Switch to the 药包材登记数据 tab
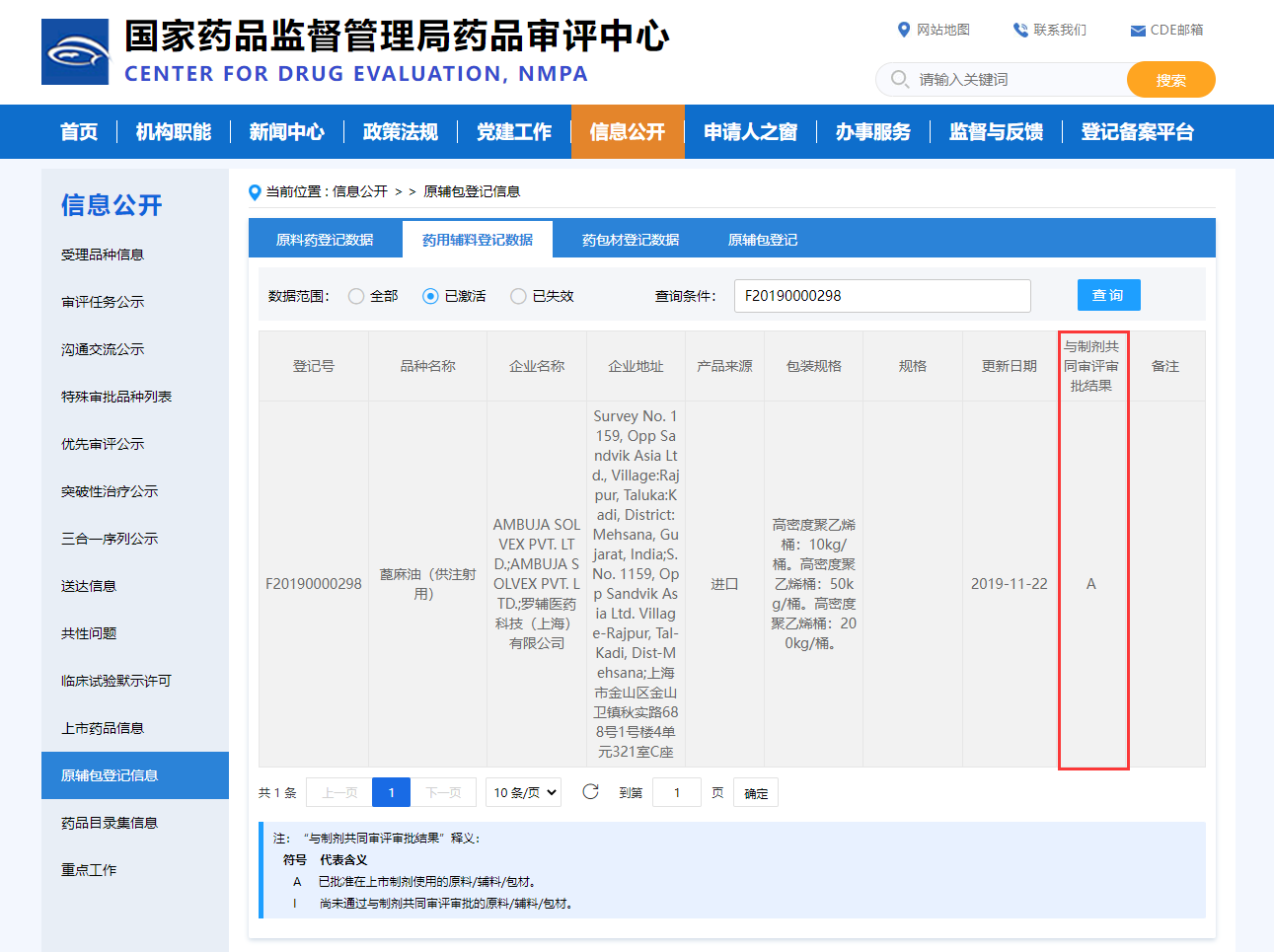This screenshot has width=1274, height=952. pyautogui.click(x=629, y=238)
